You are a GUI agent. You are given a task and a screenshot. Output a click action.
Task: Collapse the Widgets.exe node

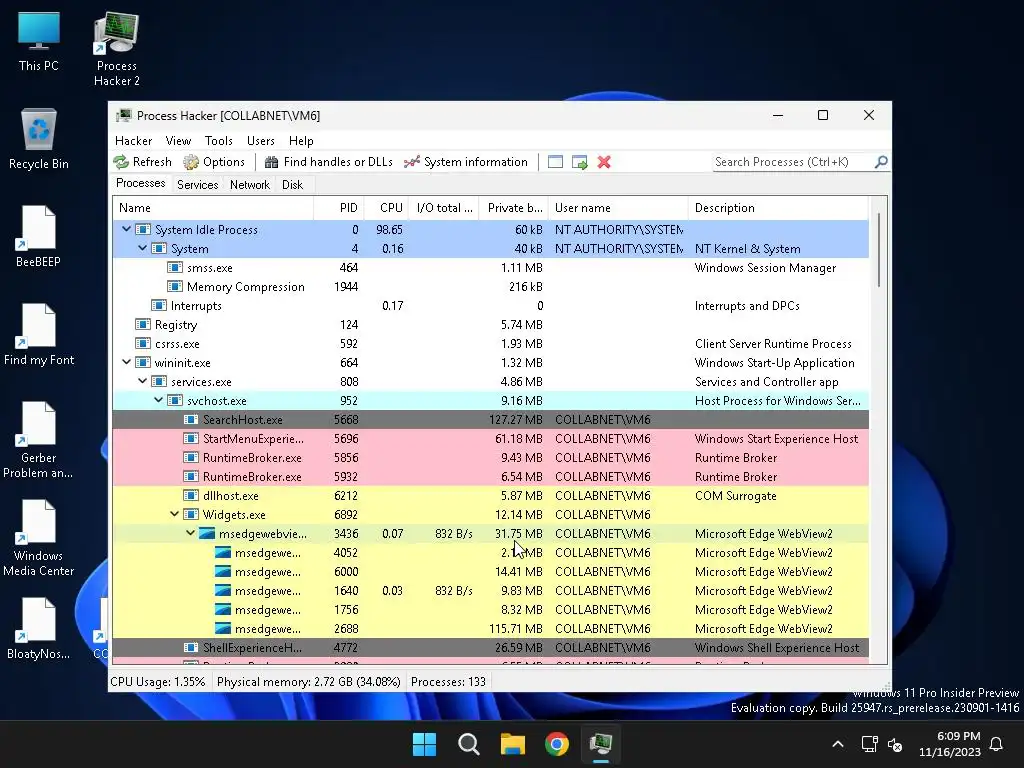click(x=174, y=514)
